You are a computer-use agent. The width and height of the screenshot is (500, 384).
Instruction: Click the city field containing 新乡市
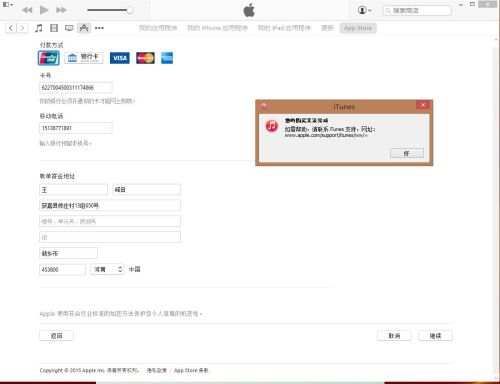(x=68, y=253)
